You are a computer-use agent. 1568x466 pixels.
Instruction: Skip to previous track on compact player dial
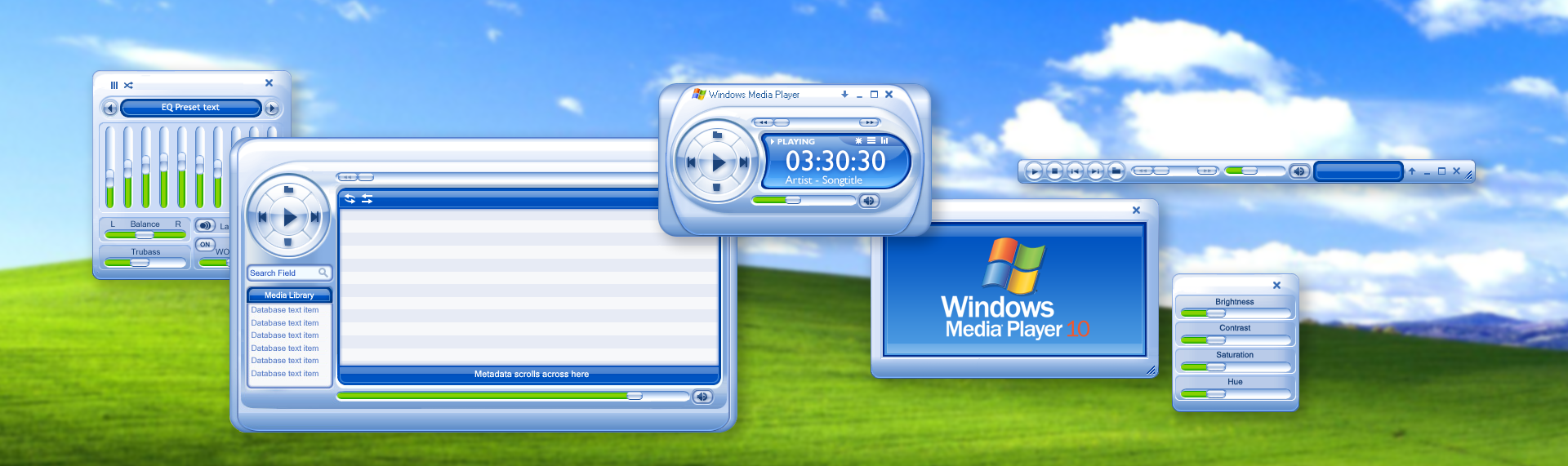point(691,162)
